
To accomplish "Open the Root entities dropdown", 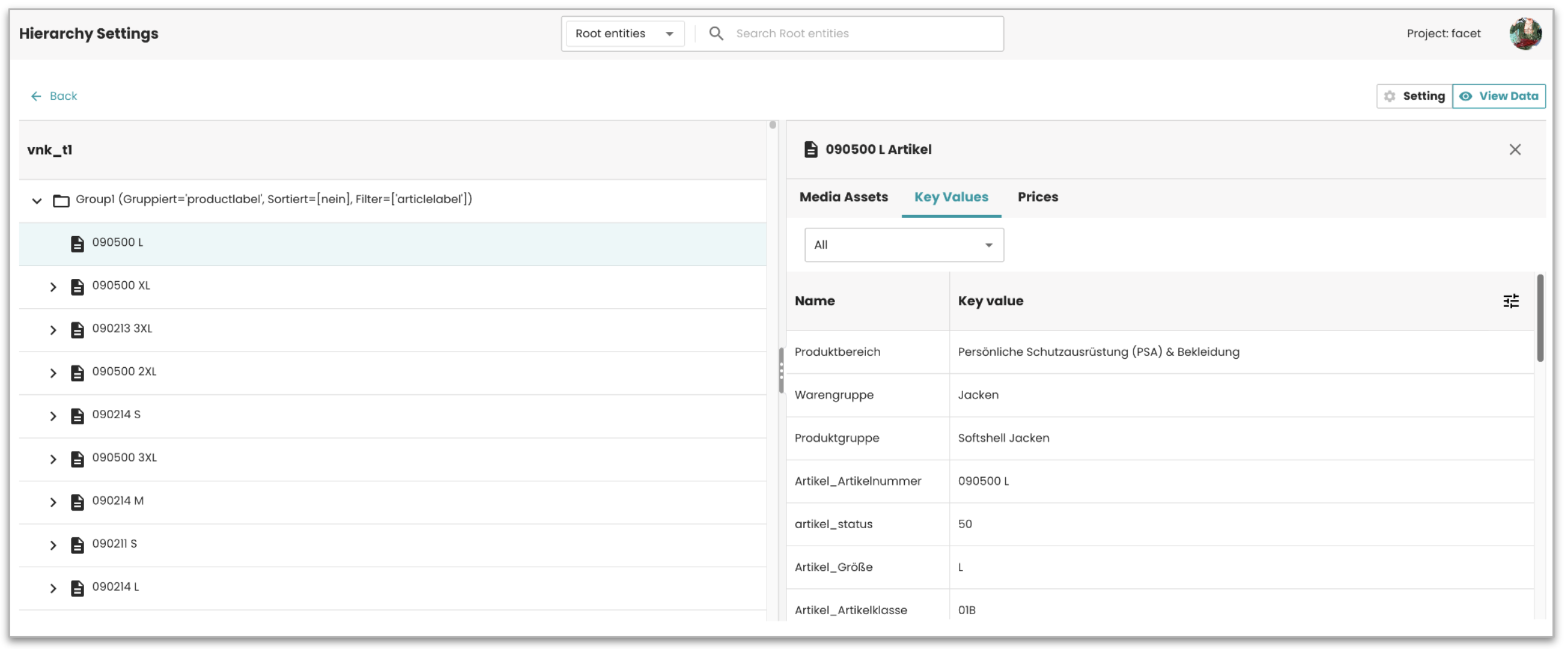I will tap(624, 34).
